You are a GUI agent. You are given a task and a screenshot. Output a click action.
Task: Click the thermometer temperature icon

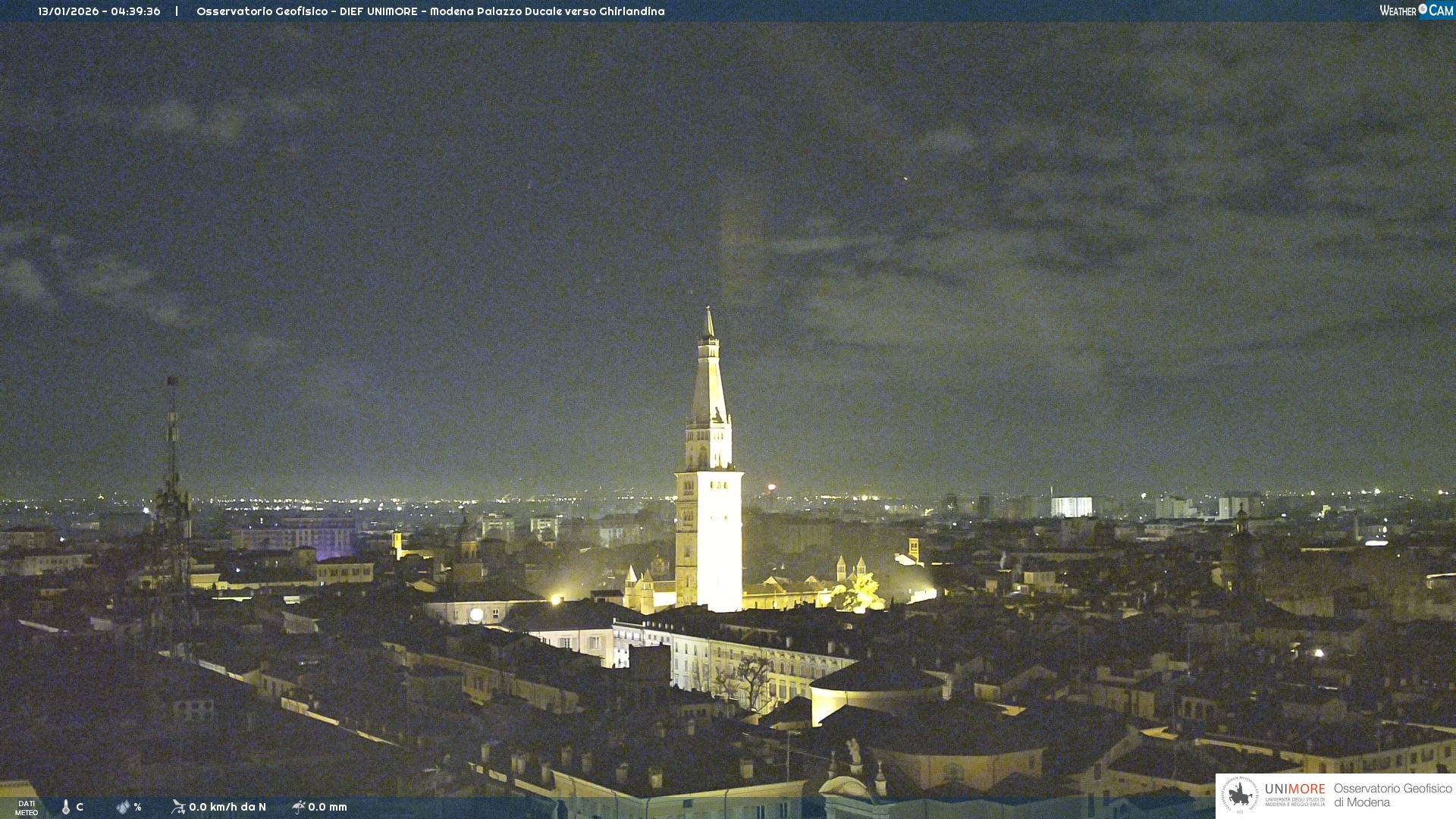66,807
